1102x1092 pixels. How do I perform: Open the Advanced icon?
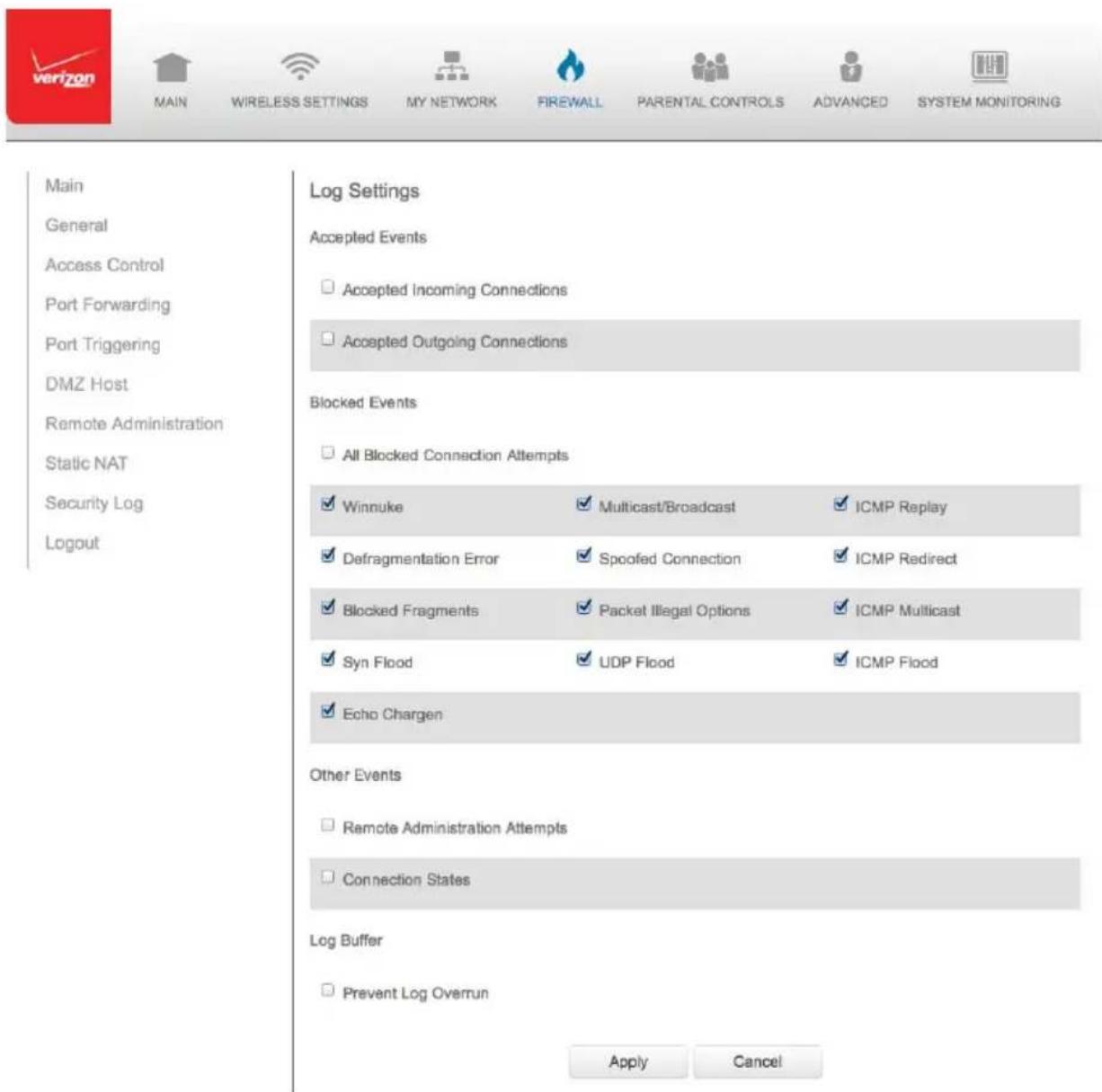(x=850, y=67)
